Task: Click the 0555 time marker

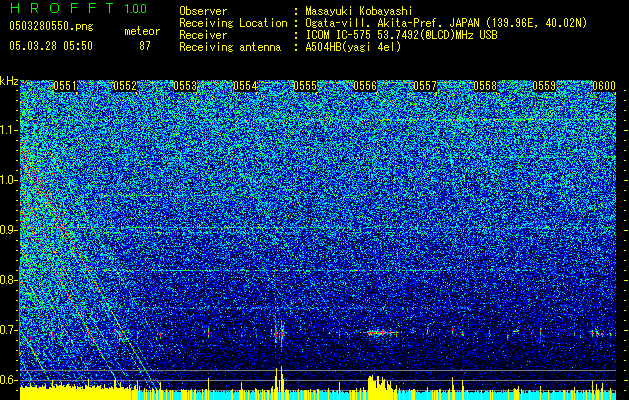Action: point(305,86)
